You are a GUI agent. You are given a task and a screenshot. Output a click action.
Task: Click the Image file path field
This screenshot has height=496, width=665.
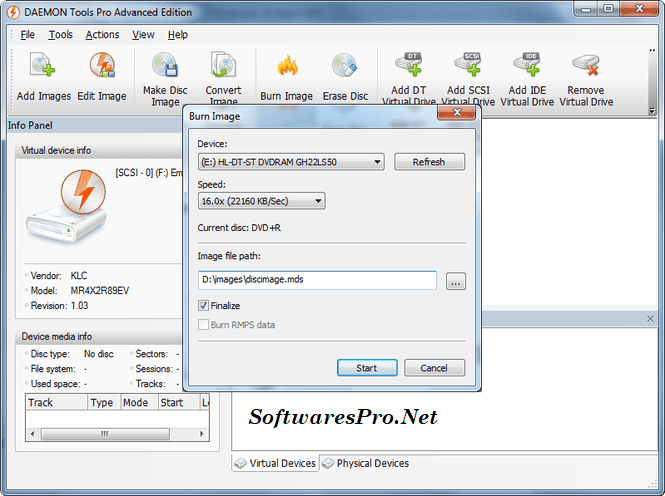(x=317, y=280)
